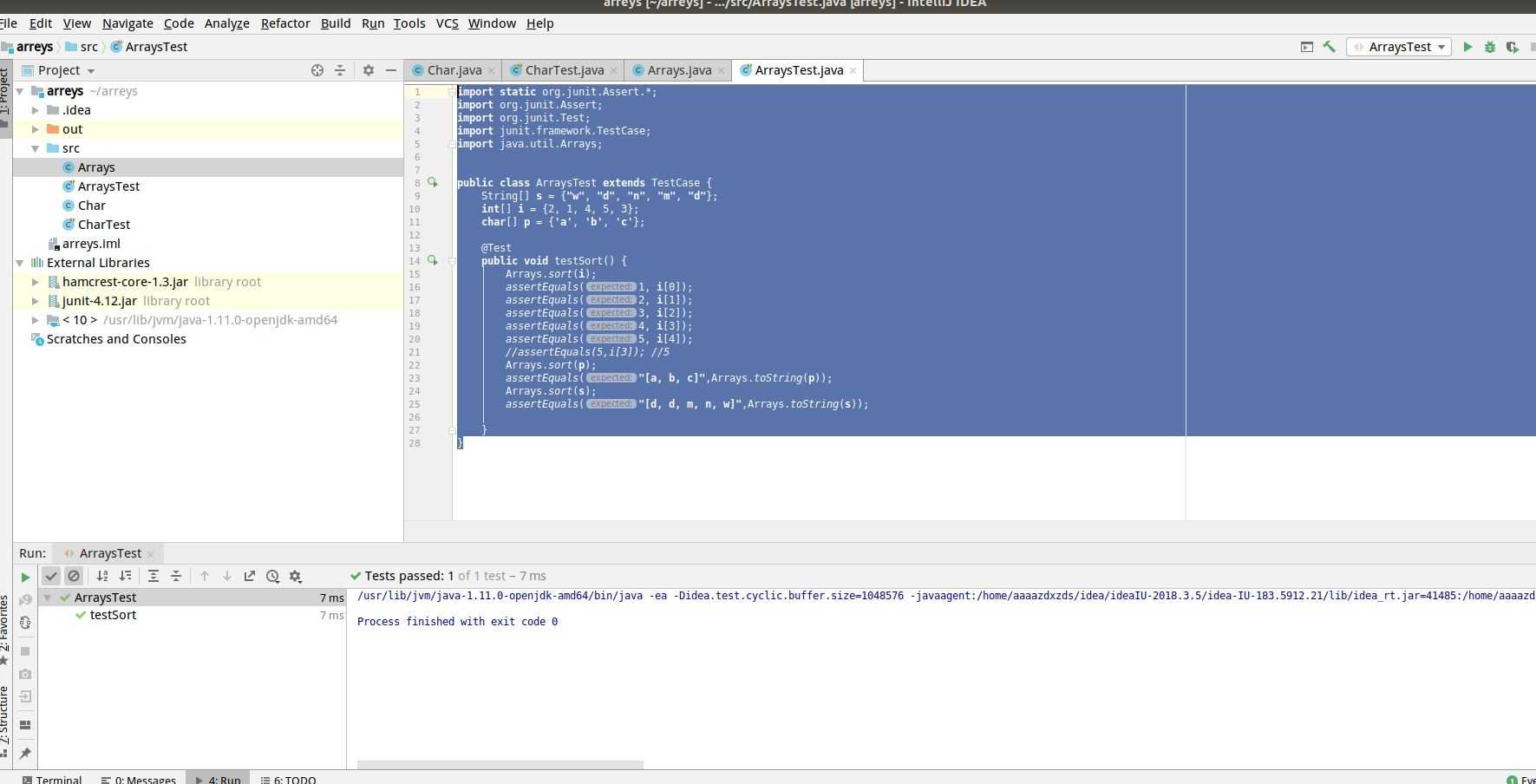Rerun tests with Run panel play icon
Viewport: 1536px width, 784px height.
(25, 577)
